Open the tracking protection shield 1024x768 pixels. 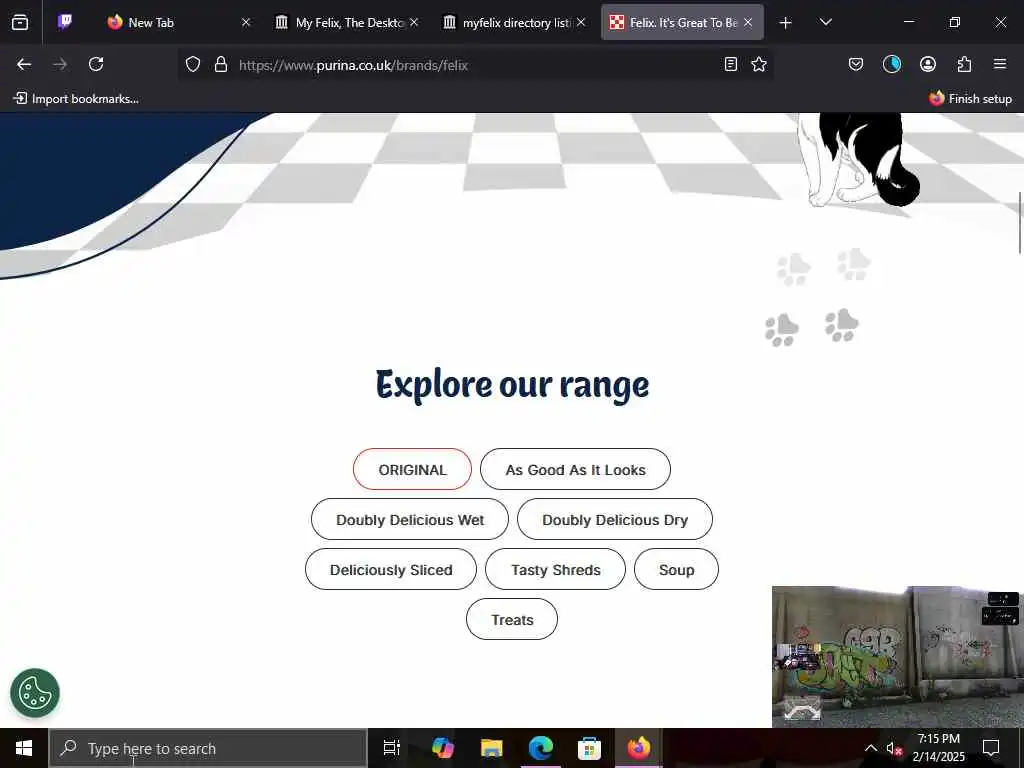click(x=193, y=64)
